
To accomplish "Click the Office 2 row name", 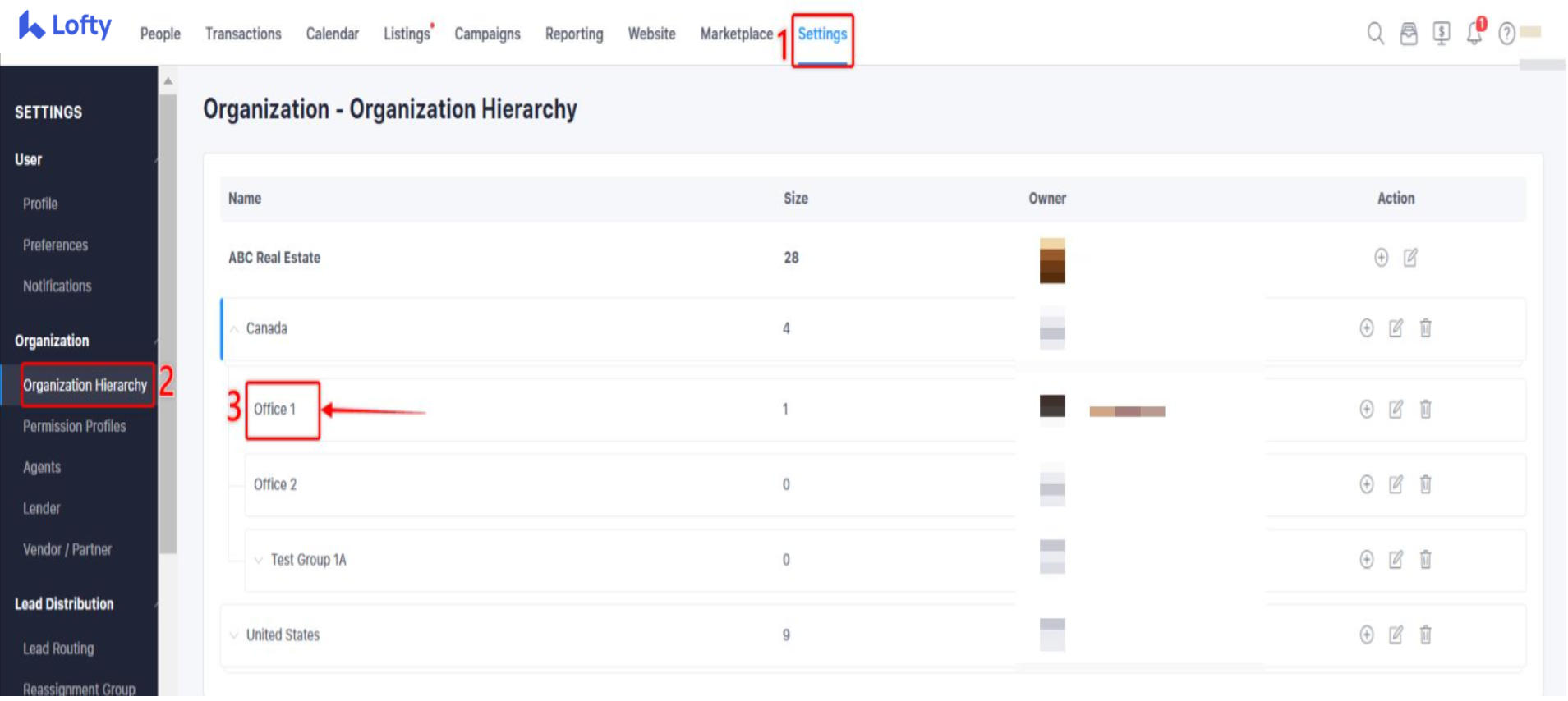I will click(275, 485).
